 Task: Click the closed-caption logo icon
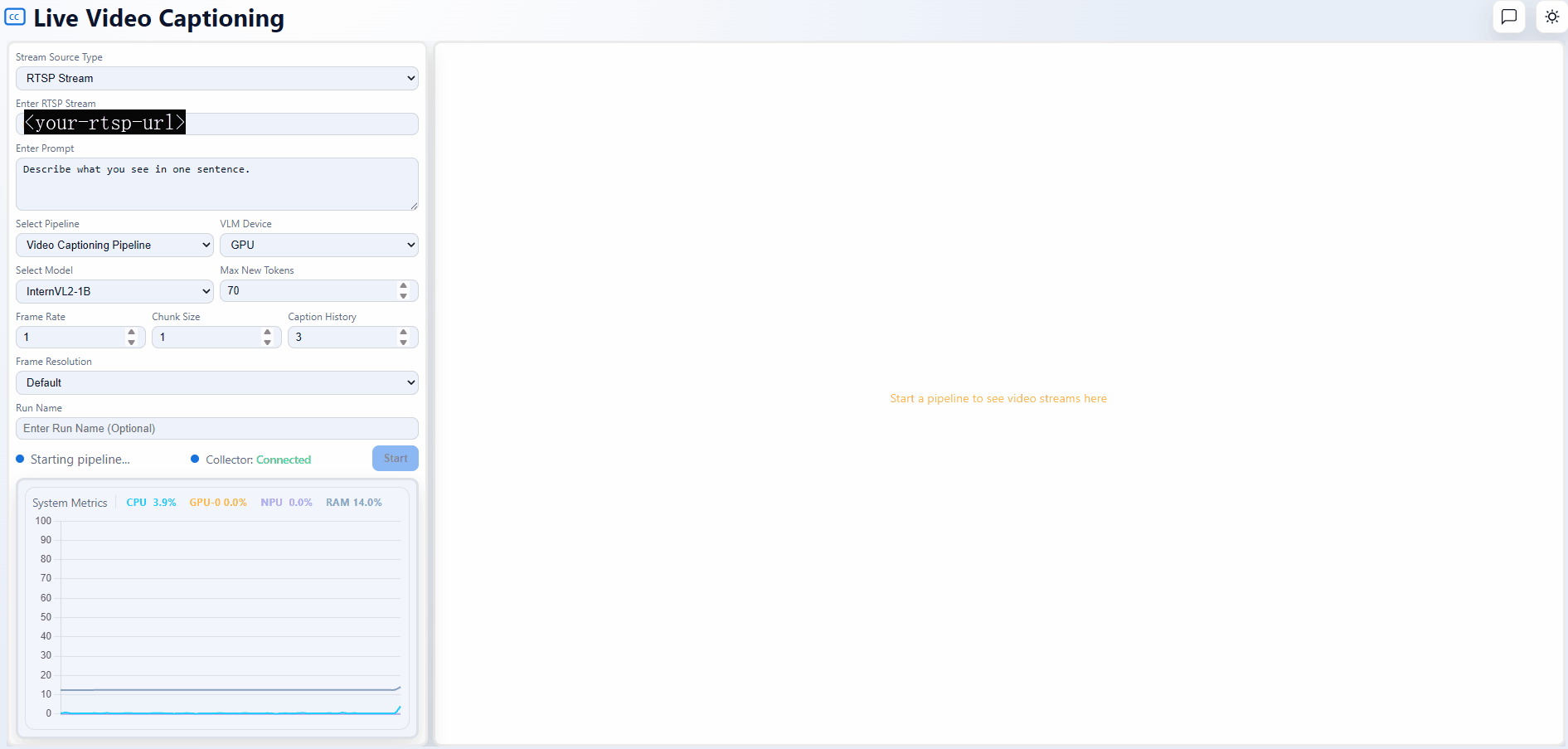pyautogui.click(x=15, y=17)
